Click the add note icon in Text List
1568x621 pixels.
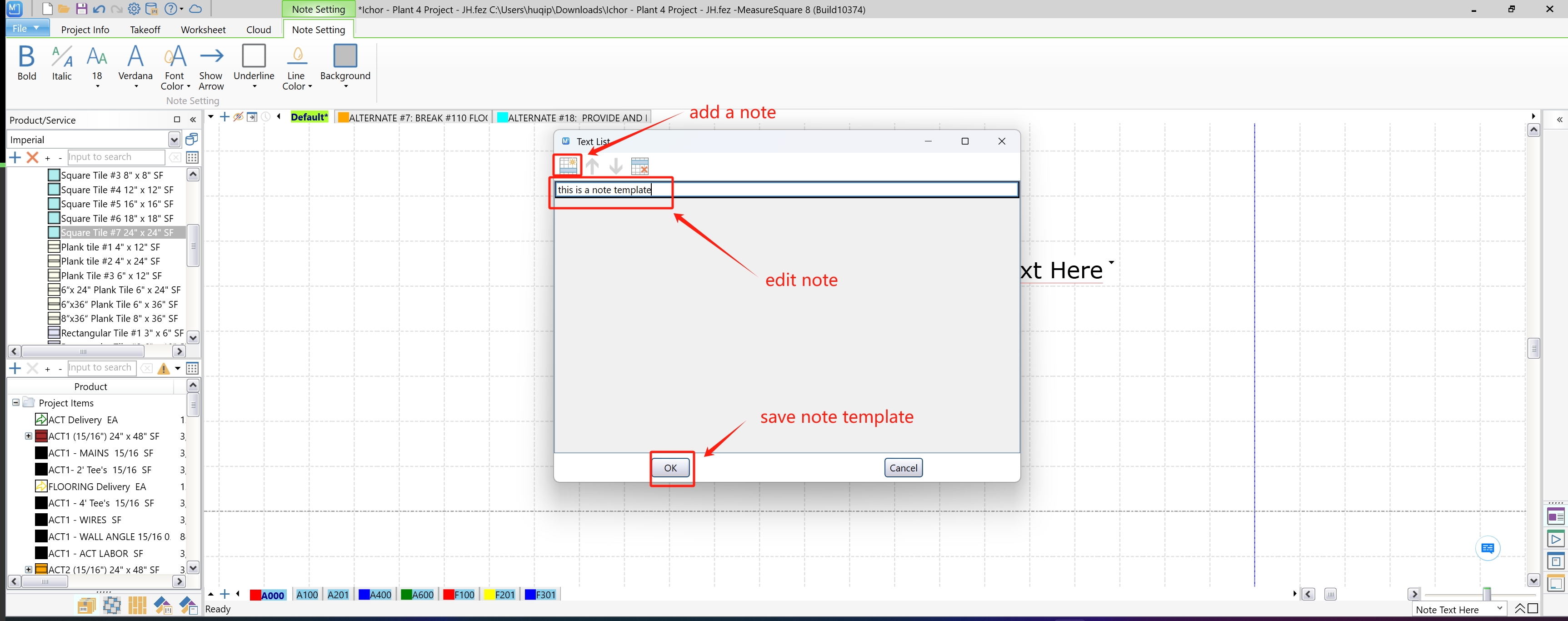click(x=567, y=165)
